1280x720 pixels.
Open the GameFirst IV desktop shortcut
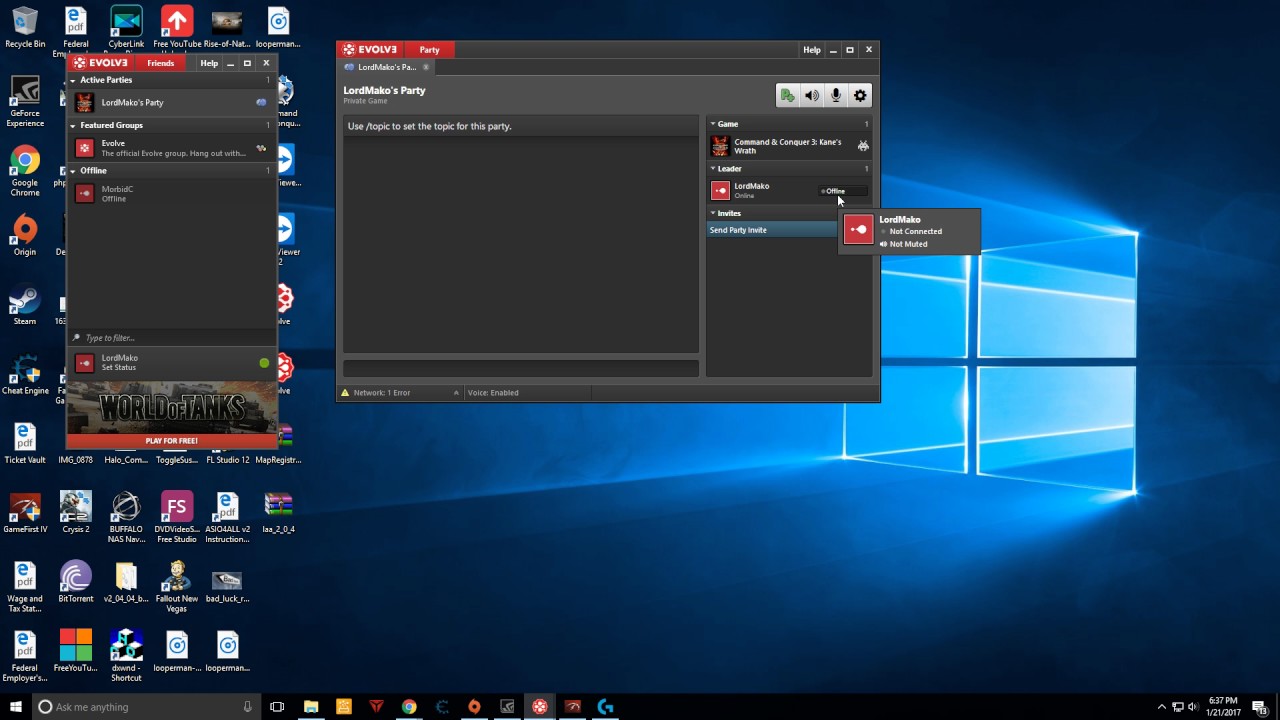coord(25,512)
